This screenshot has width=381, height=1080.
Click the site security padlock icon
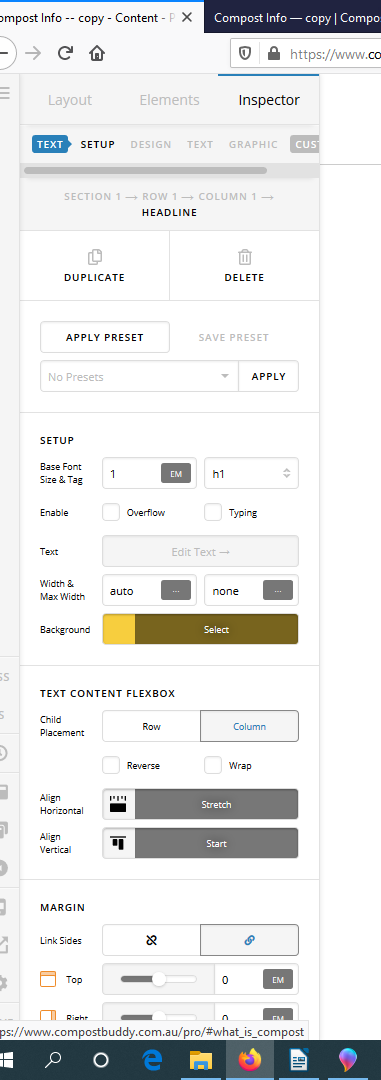coord(274,53)
